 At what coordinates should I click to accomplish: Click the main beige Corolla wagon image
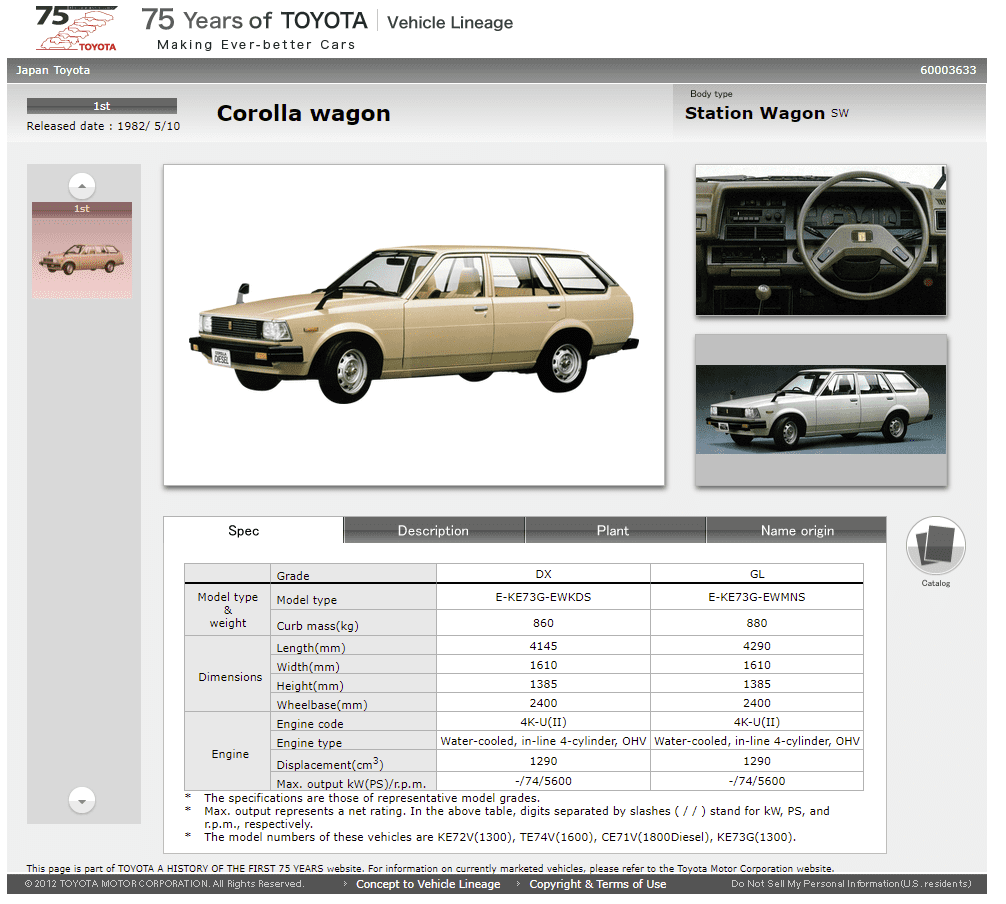pos(414,325)
